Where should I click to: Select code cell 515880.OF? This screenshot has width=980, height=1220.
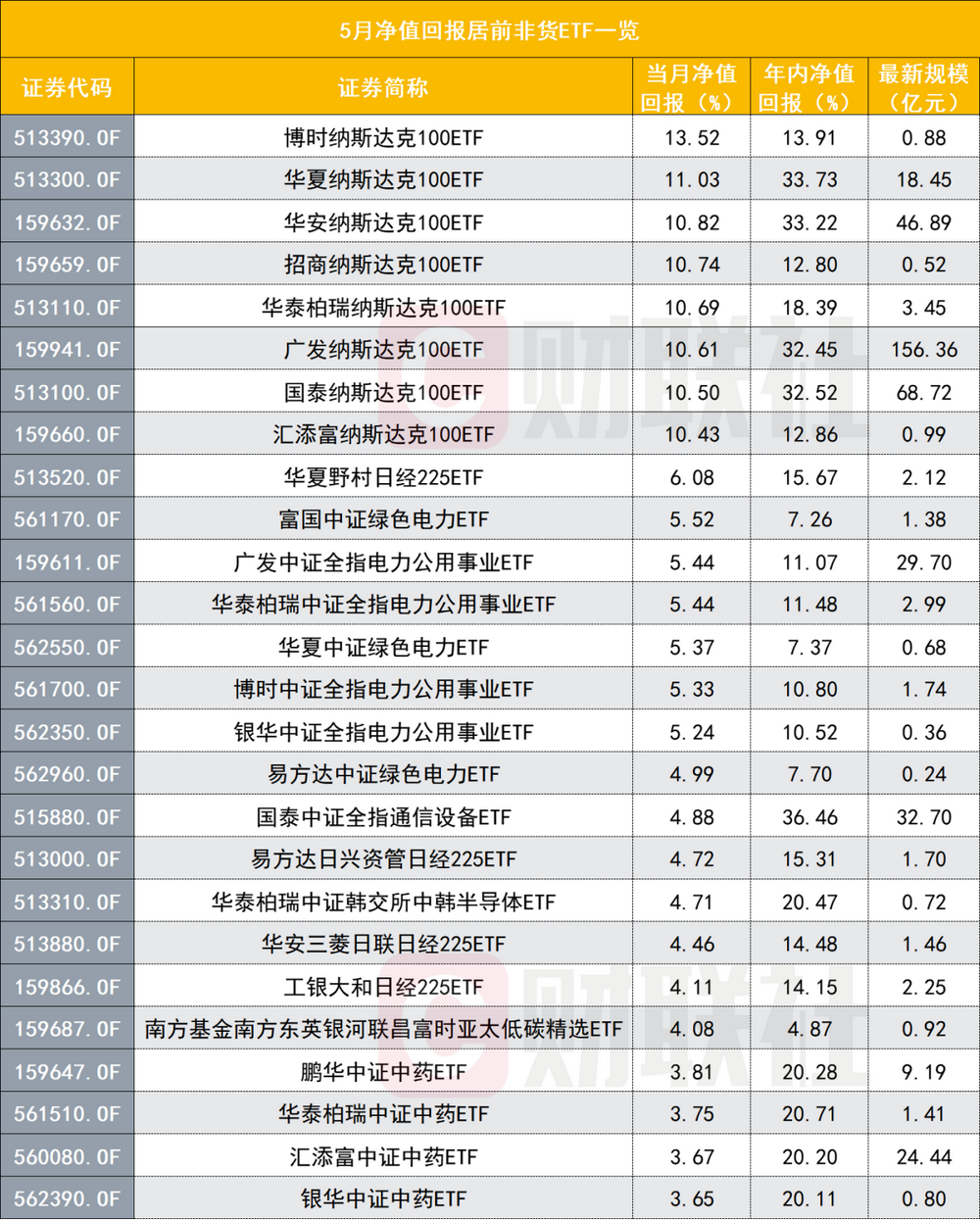[x=67, y=817]
